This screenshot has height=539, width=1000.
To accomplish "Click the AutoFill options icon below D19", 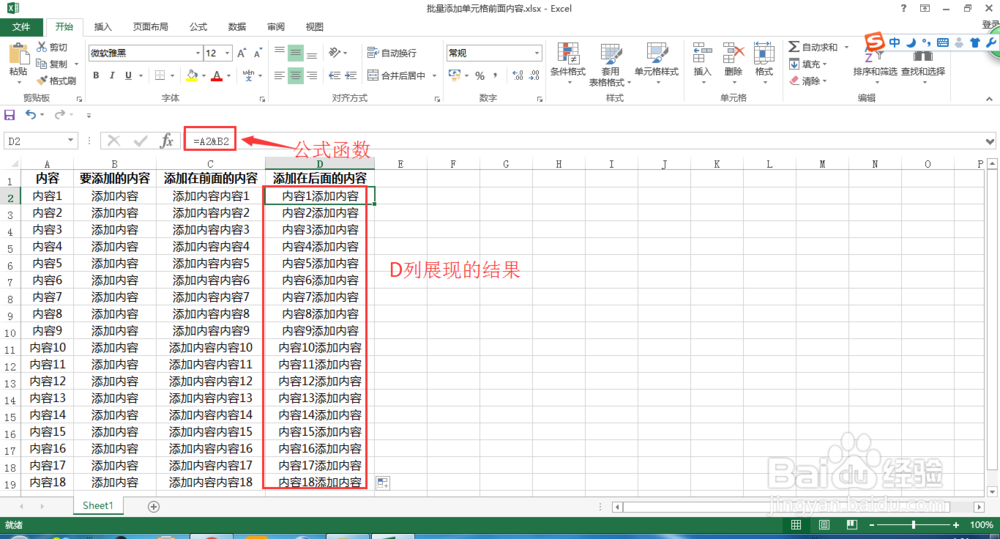I will (383, 483).
